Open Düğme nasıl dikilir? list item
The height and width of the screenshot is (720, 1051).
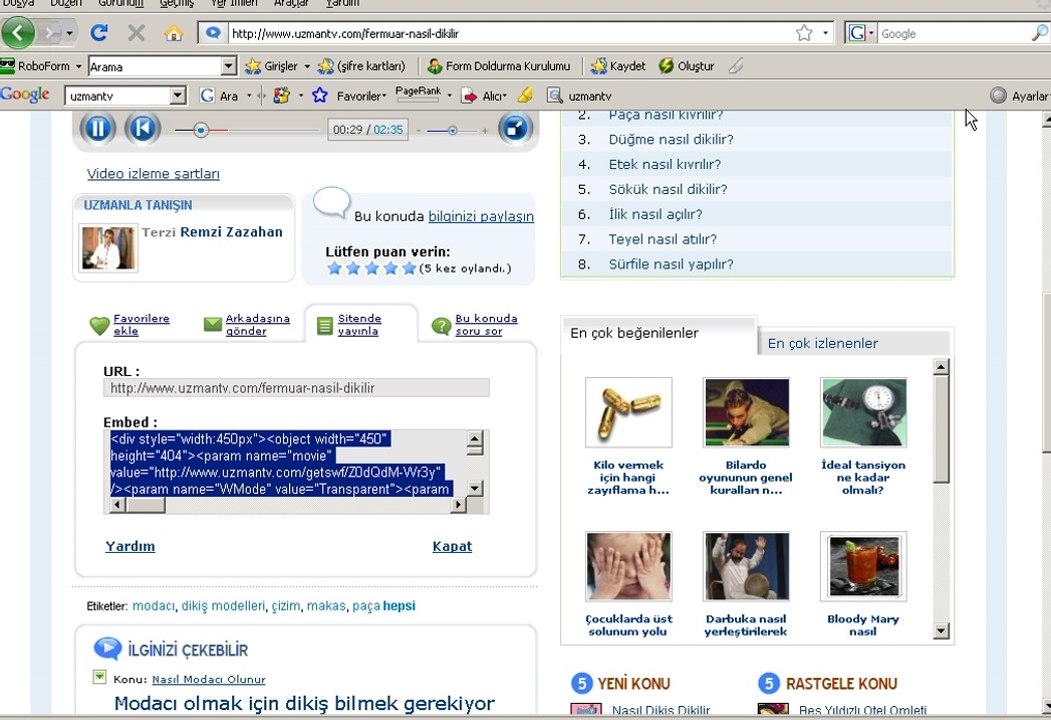(671, 139)
